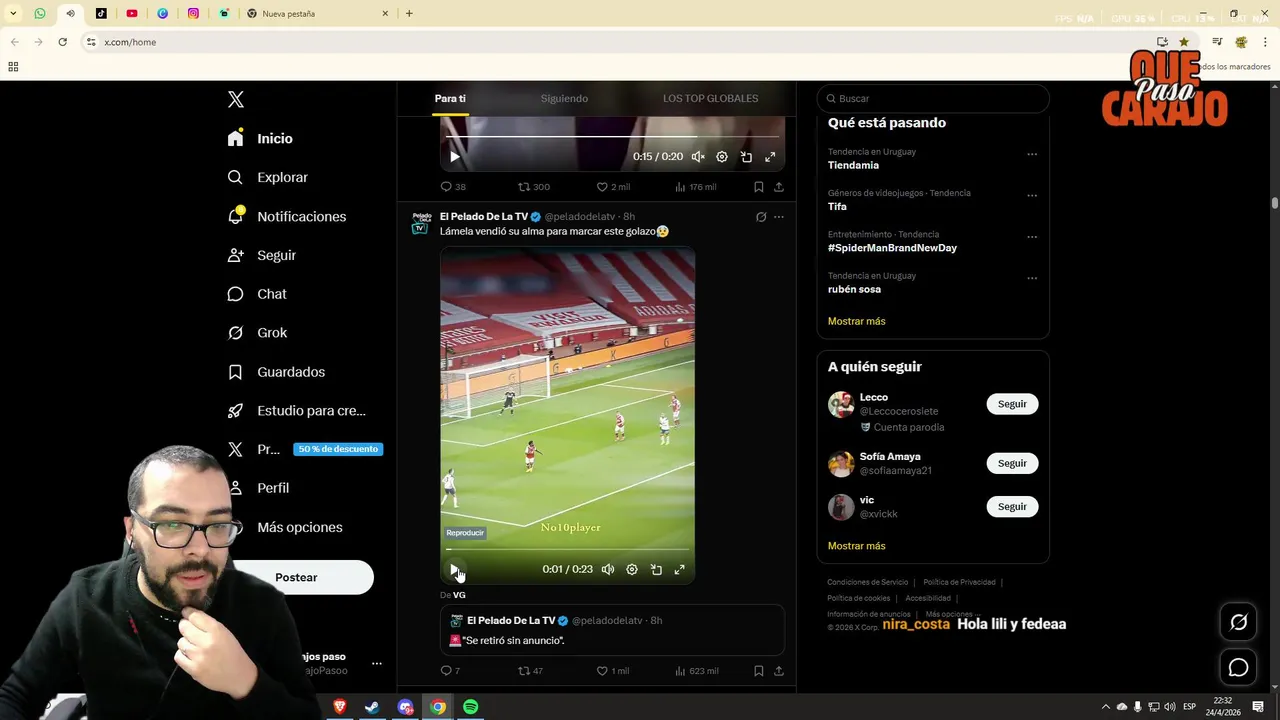Open Condiciones de Servicio link
1280x720 pixels.
point(867,582)
